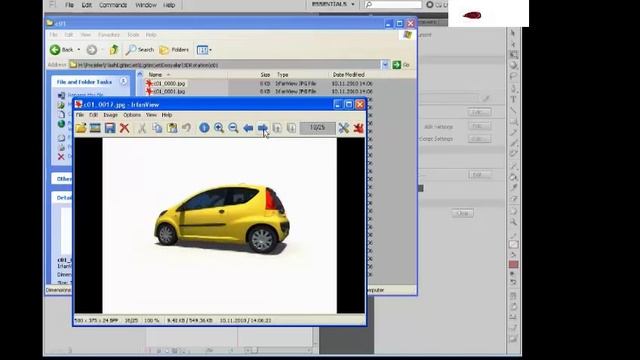
Task: Click the red IrfanView about icon
Action: coord(358,128)
